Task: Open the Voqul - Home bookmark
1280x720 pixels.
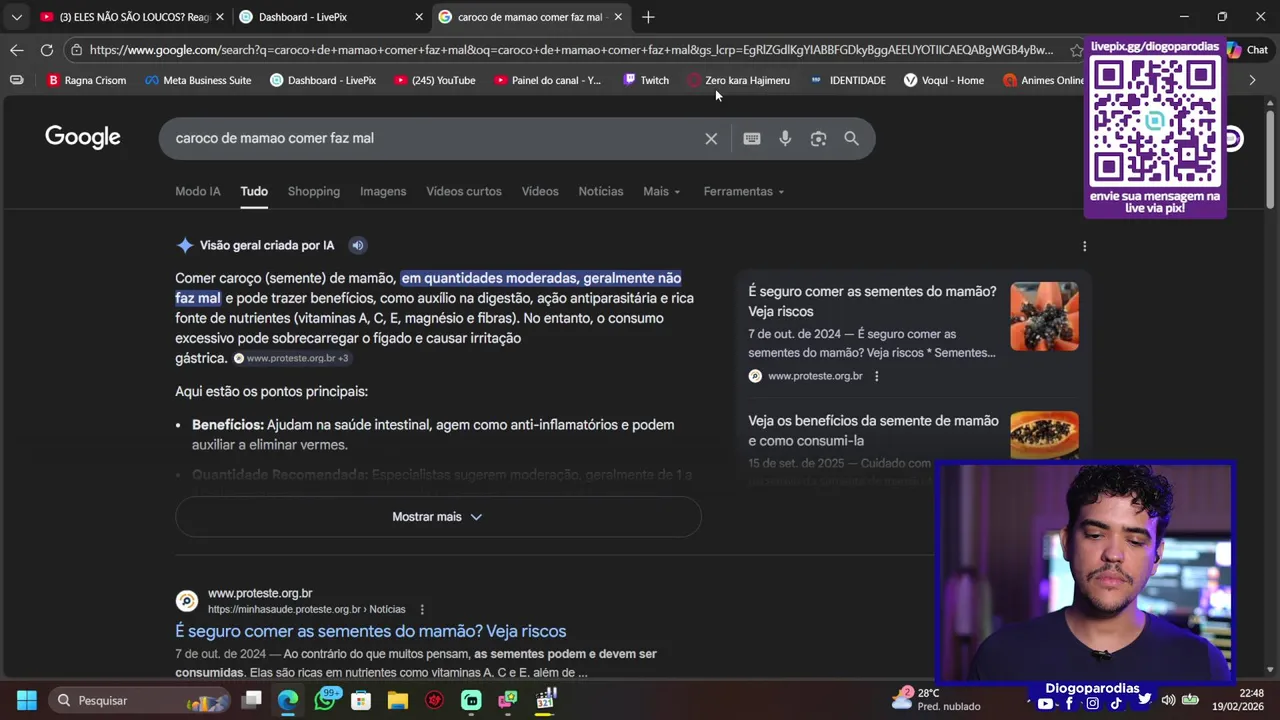Action: [944, 80]
